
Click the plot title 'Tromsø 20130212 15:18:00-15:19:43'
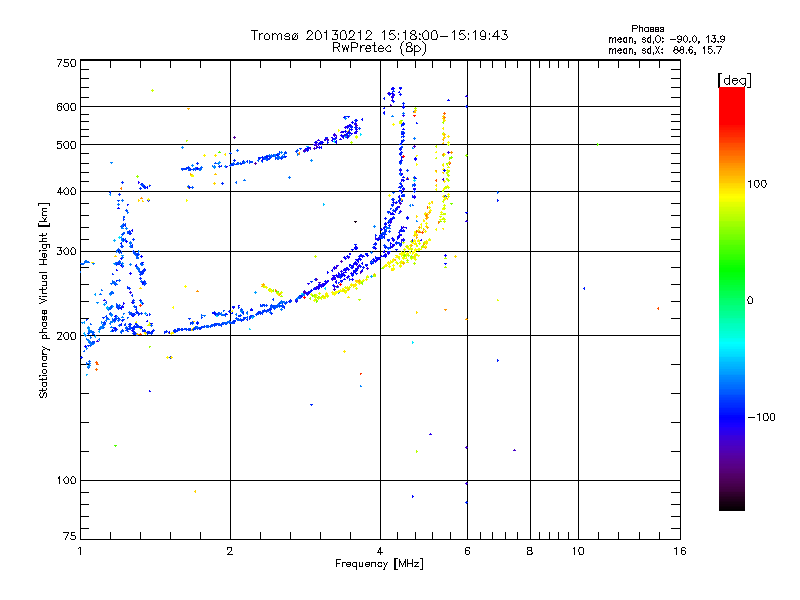click(379, 35)
